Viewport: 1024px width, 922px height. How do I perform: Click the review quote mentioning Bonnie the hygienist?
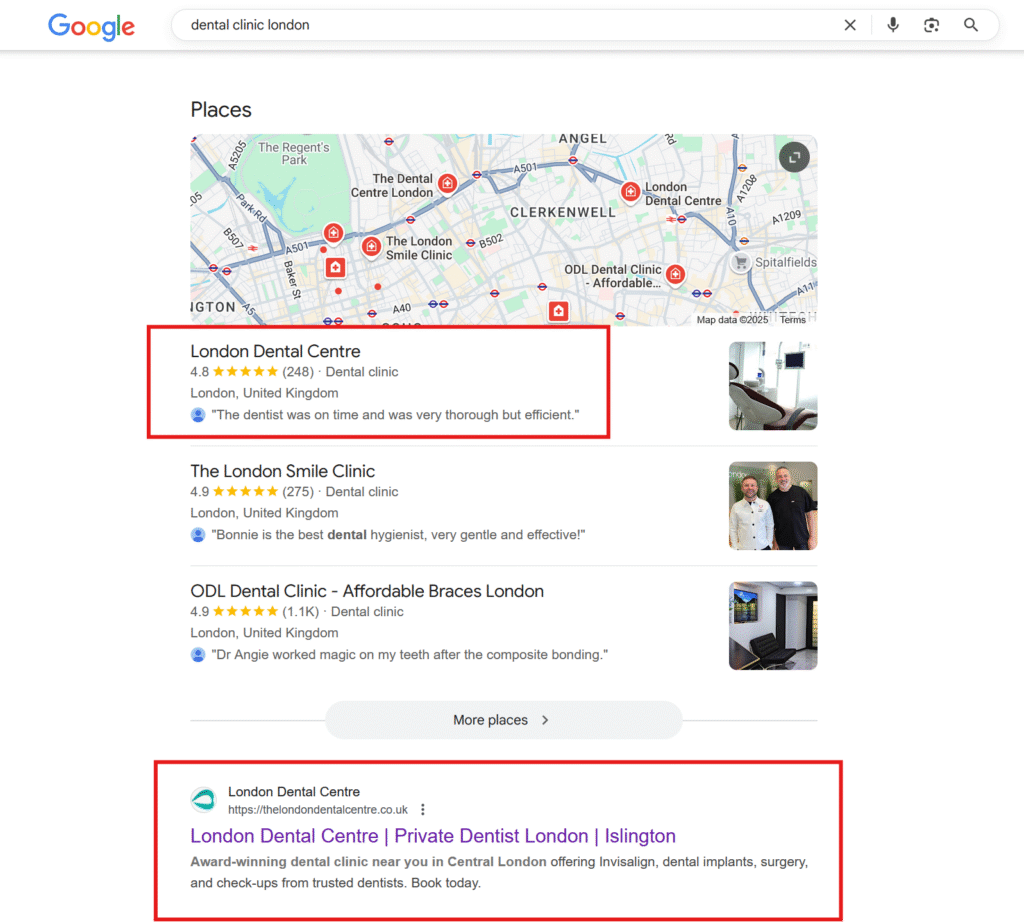398,535
